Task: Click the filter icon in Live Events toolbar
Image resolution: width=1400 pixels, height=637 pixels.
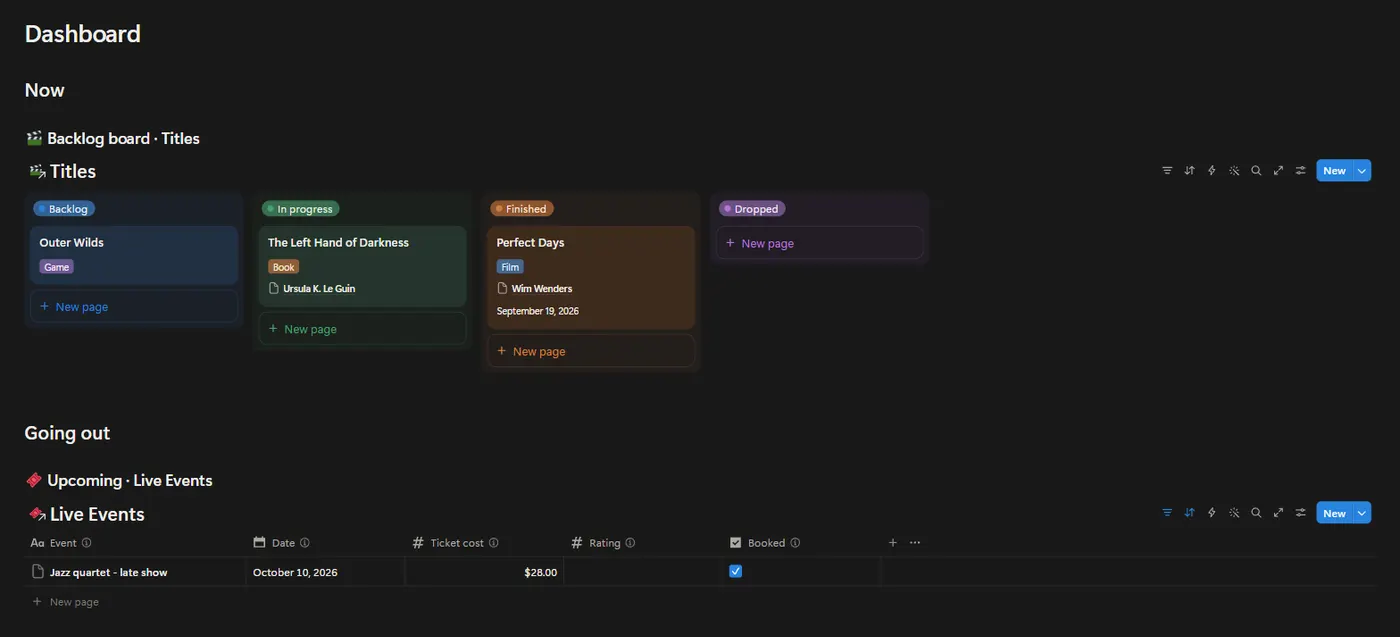Action: [x=1167, y=513]
